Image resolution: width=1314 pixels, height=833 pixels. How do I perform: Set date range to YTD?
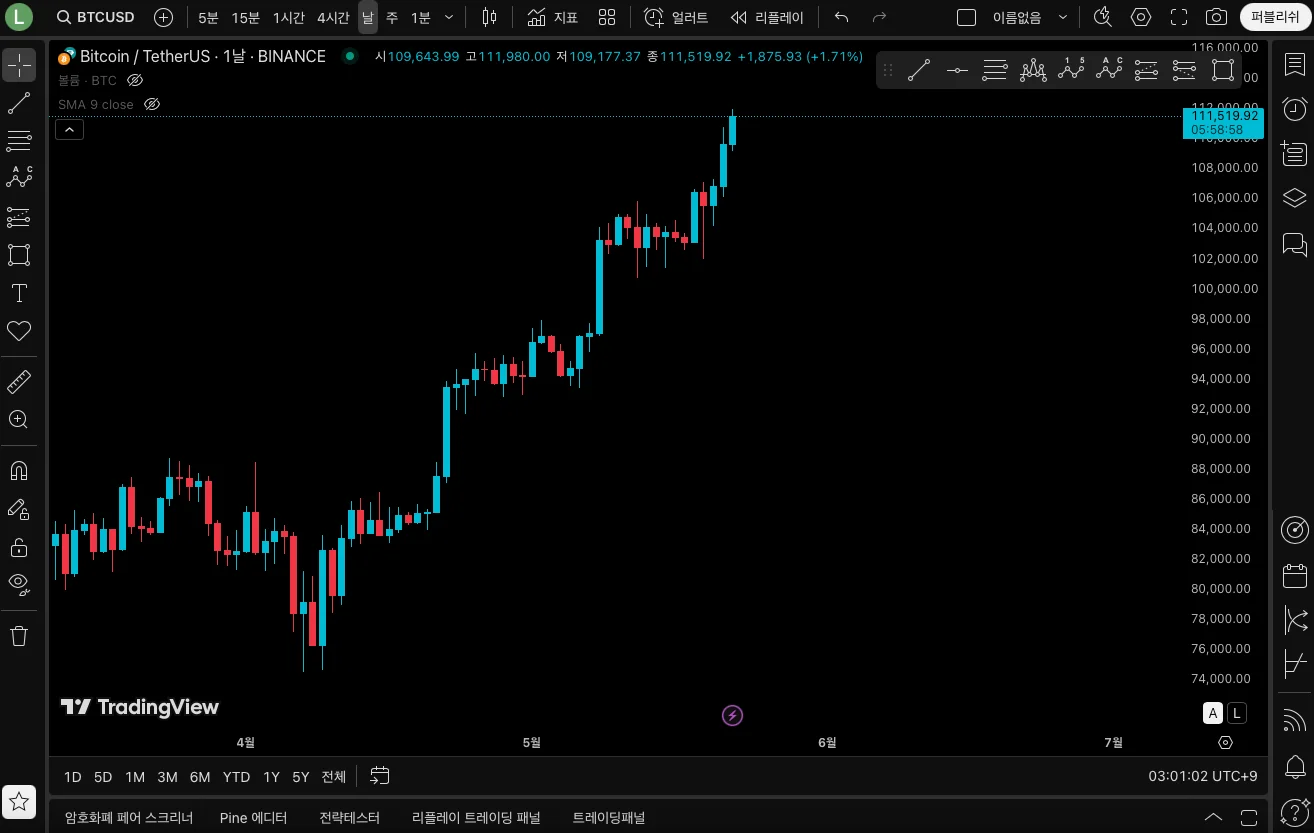(x=236, y=777)
